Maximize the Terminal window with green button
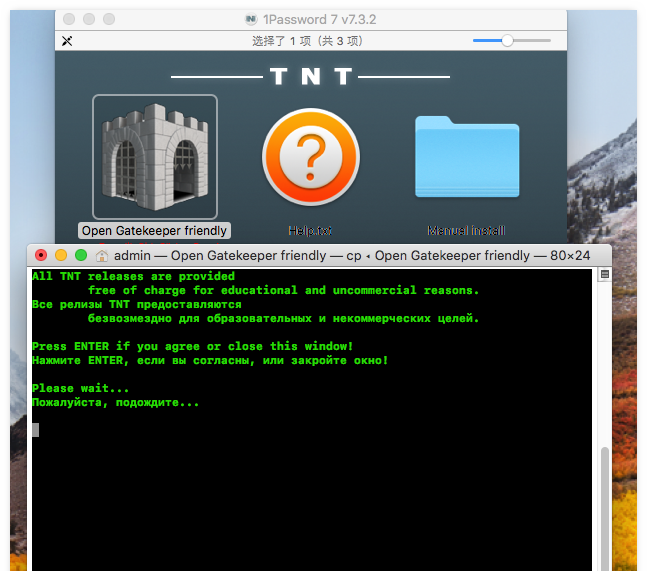The image size is (647, 571). click(x=81, y=255)
